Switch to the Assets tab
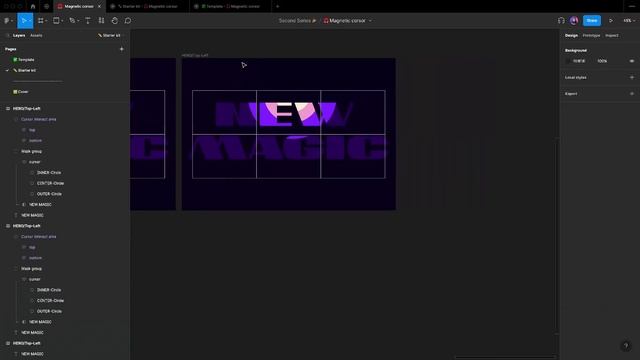This screenshot has width=640, height=360. pos(36,36)
